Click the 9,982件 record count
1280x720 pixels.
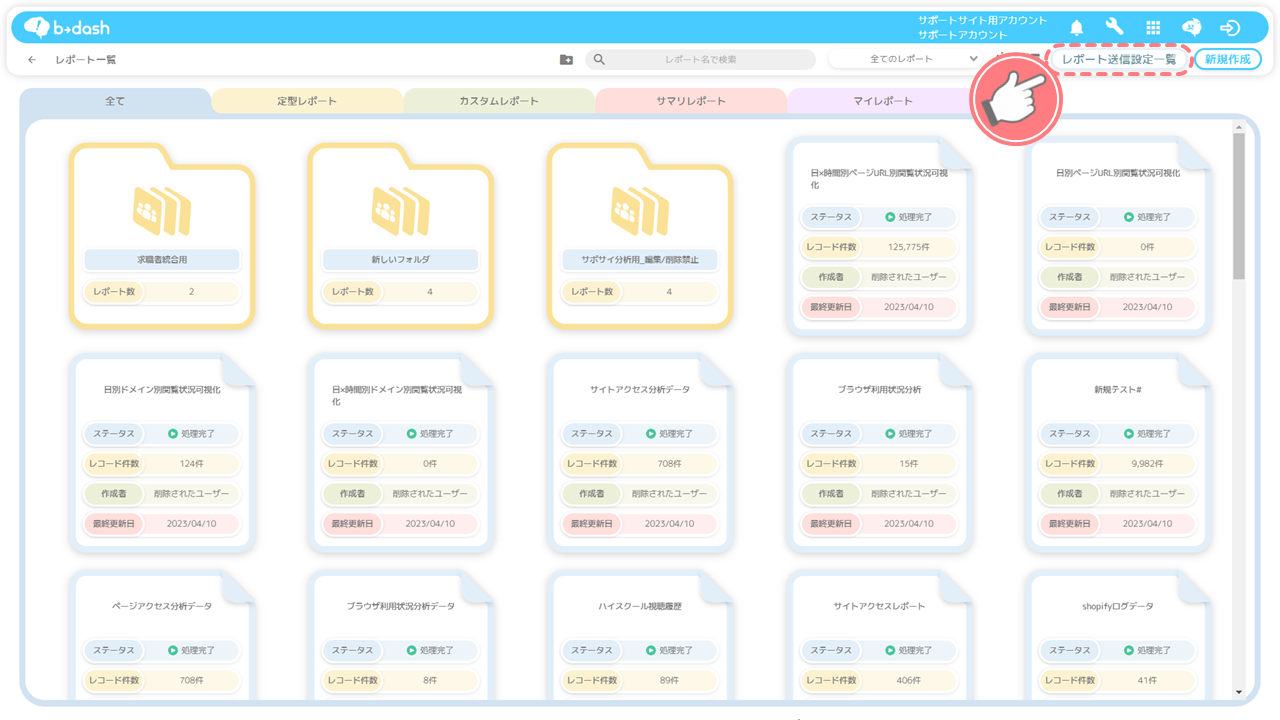click(1147, 464)
